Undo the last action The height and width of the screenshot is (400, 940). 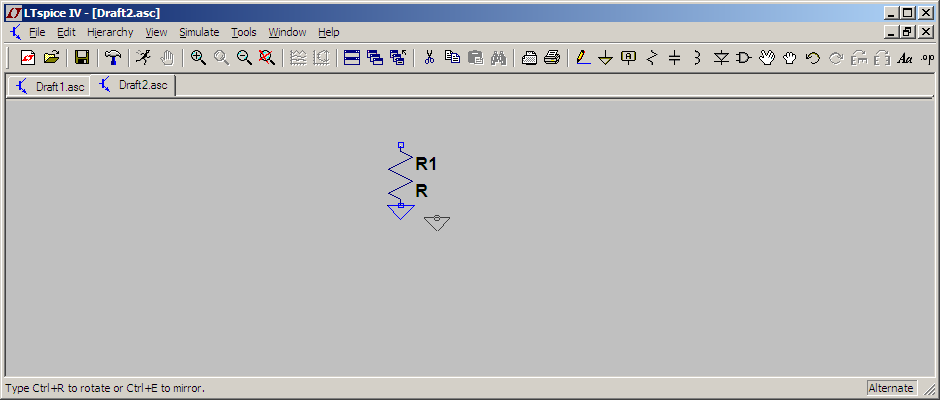coord(812,58)
